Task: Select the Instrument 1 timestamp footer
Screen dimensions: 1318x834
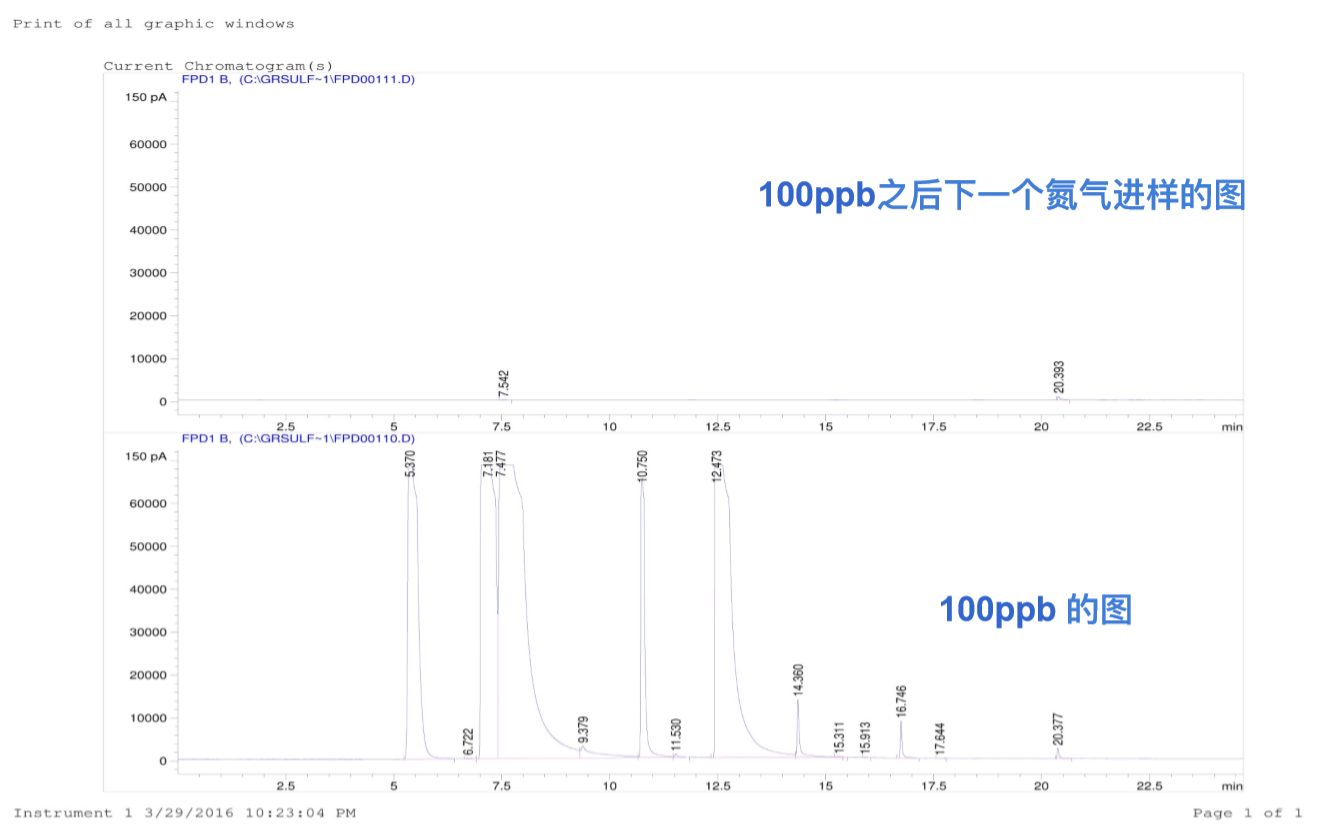Action: (x=184, y=813)
